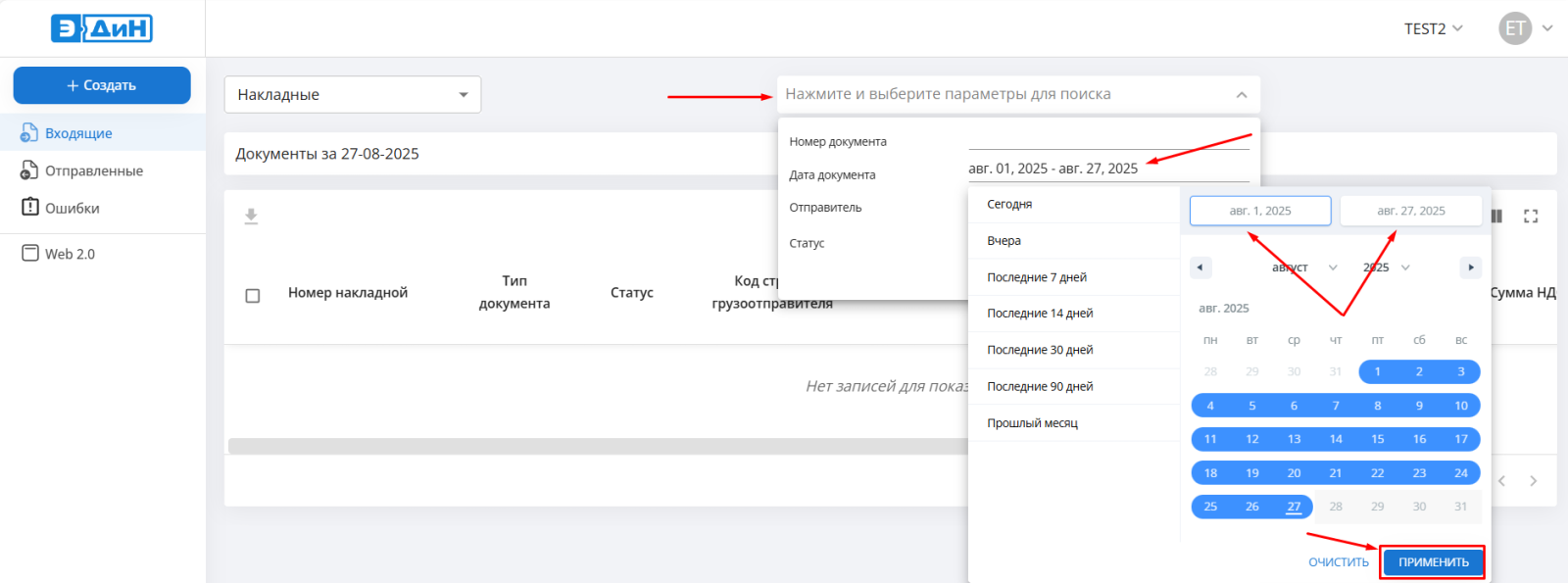This screenshot has height=583, width=1568.
Task: Toggle the select-all checkbox in table header
Action: pyautogui.click(x=253, y=296)
